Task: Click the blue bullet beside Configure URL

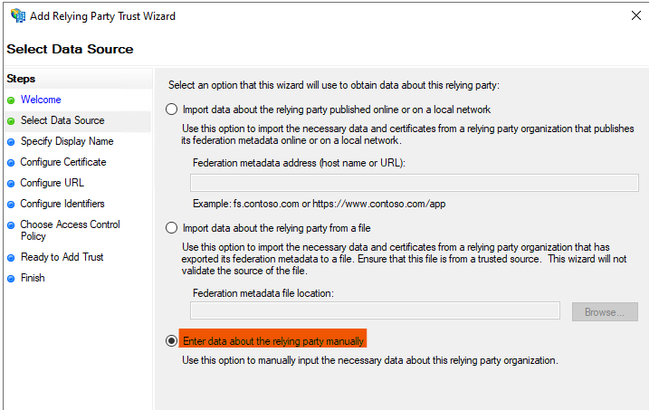Action: 11,183
